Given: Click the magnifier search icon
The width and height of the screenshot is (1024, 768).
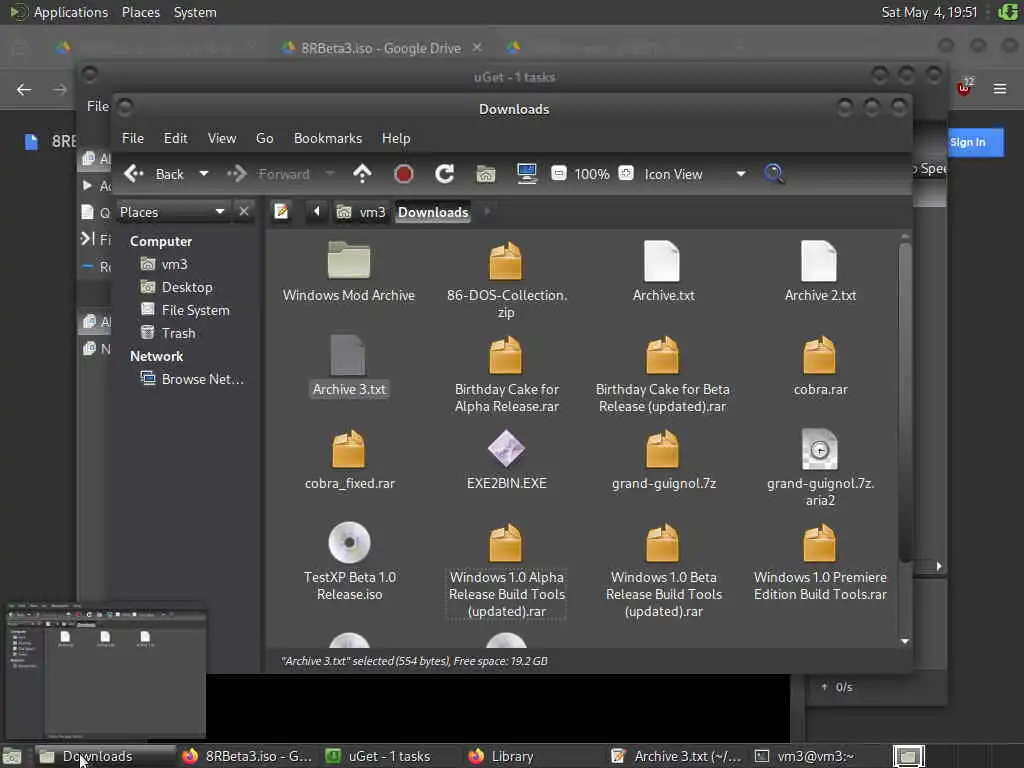Looking at the screenshot, I should point(774,174).
